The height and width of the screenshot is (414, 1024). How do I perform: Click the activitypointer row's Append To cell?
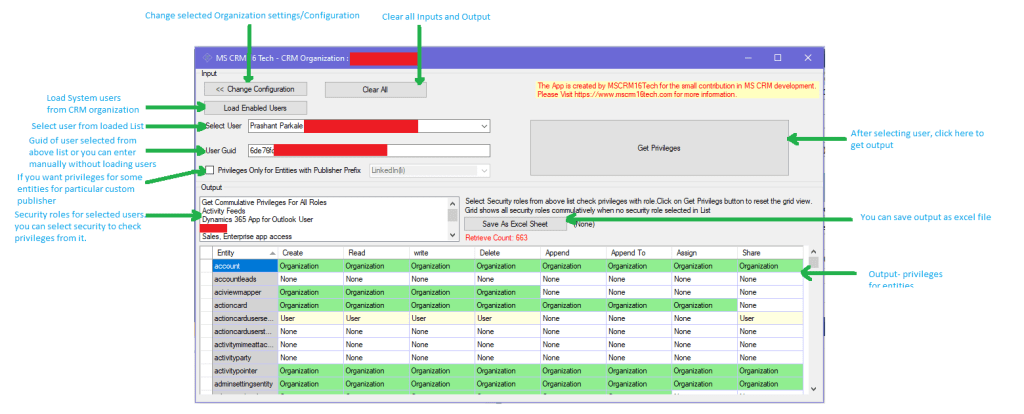(x=639, y=370)
